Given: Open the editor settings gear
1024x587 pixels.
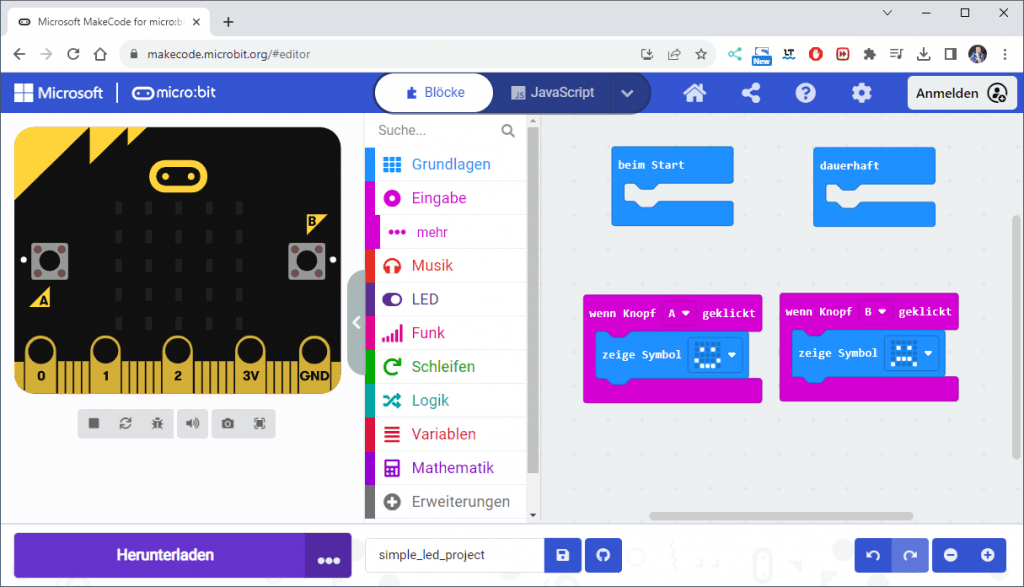Looking at the screenshot, I should pos(861,92).
